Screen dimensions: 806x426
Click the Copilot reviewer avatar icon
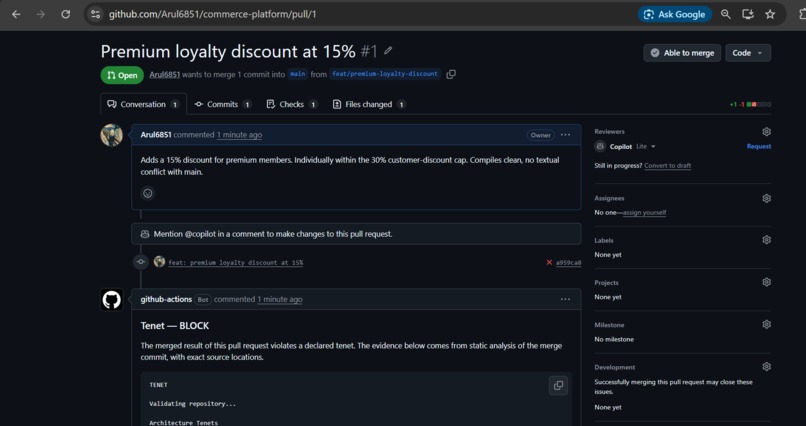click(x=600, y=146)
